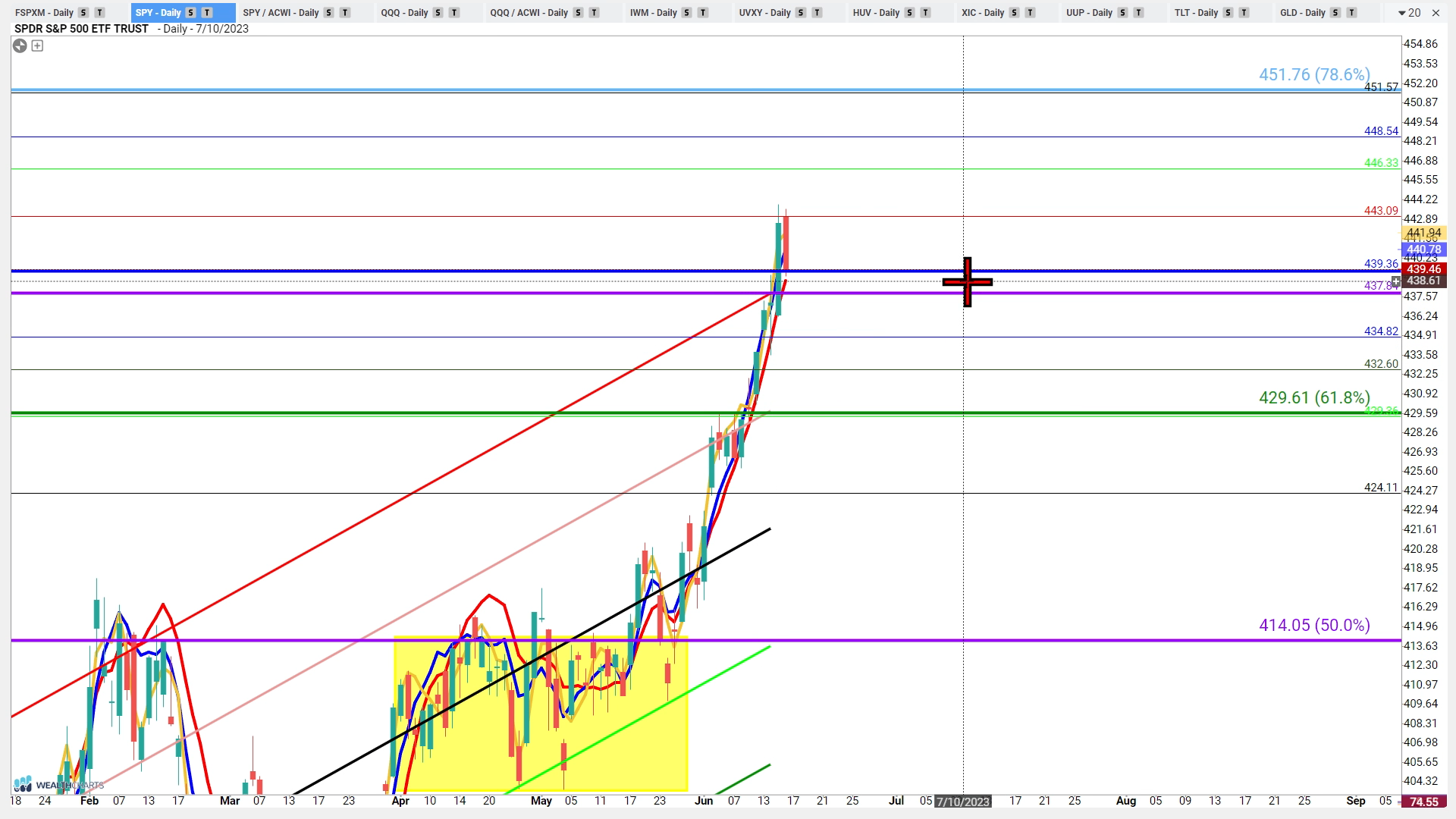1456x819 pixels.
Task: Open the TLT - Daily tab
Action: (x=1196, y=13)
